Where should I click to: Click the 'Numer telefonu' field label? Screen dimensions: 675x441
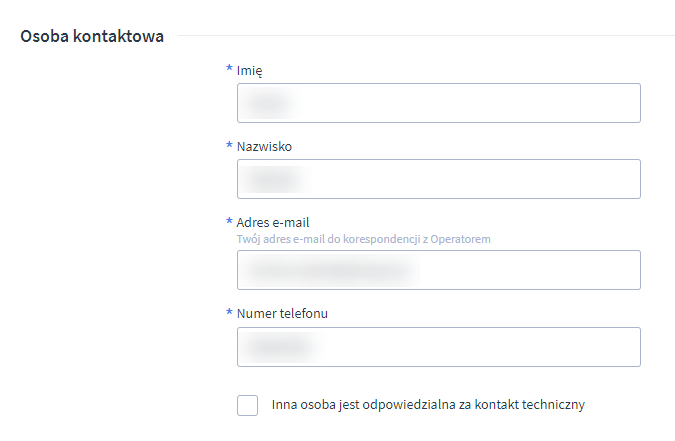pos(282,313)
